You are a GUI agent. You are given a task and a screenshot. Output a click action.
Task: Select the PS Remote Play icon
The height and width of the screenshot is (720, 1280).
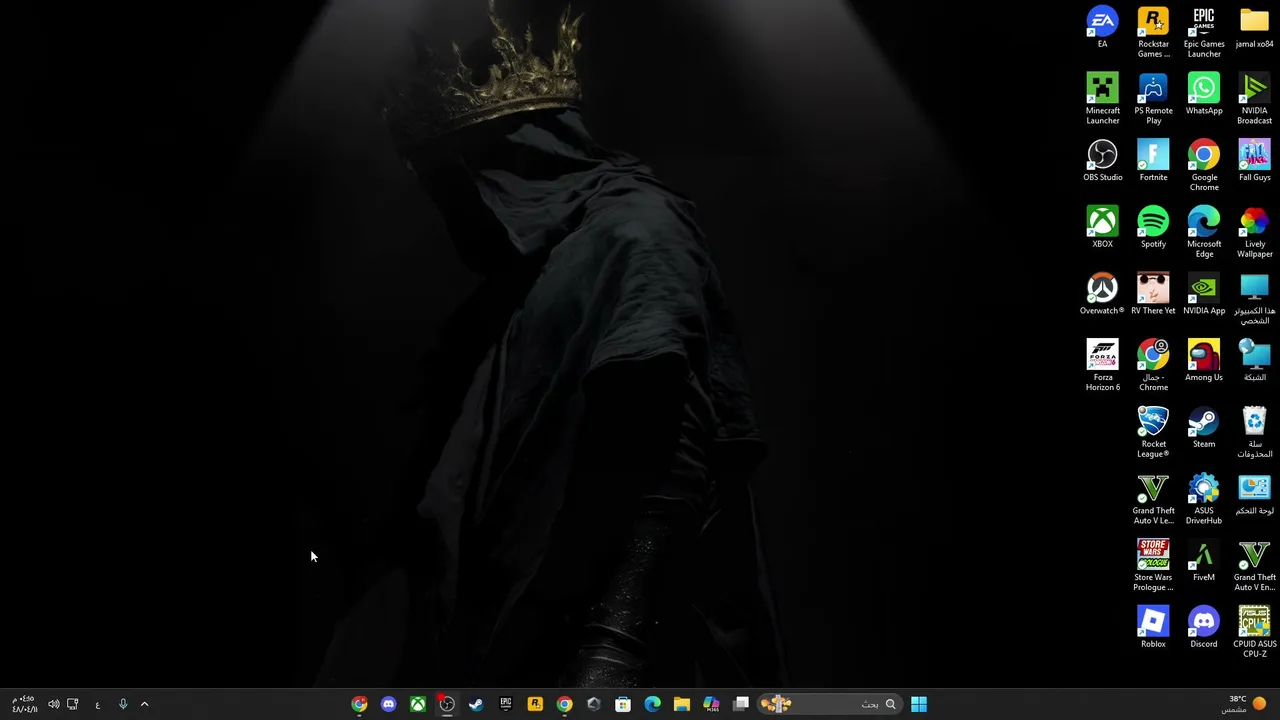[1153, 99]
